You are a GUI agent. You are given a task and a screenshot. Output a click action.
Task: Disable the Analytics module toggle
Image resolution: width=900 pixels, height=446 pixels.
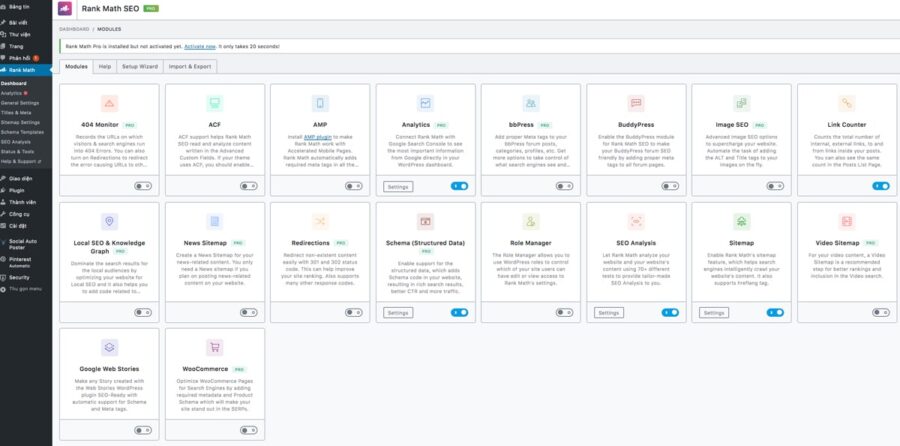[x=459, y=186]
